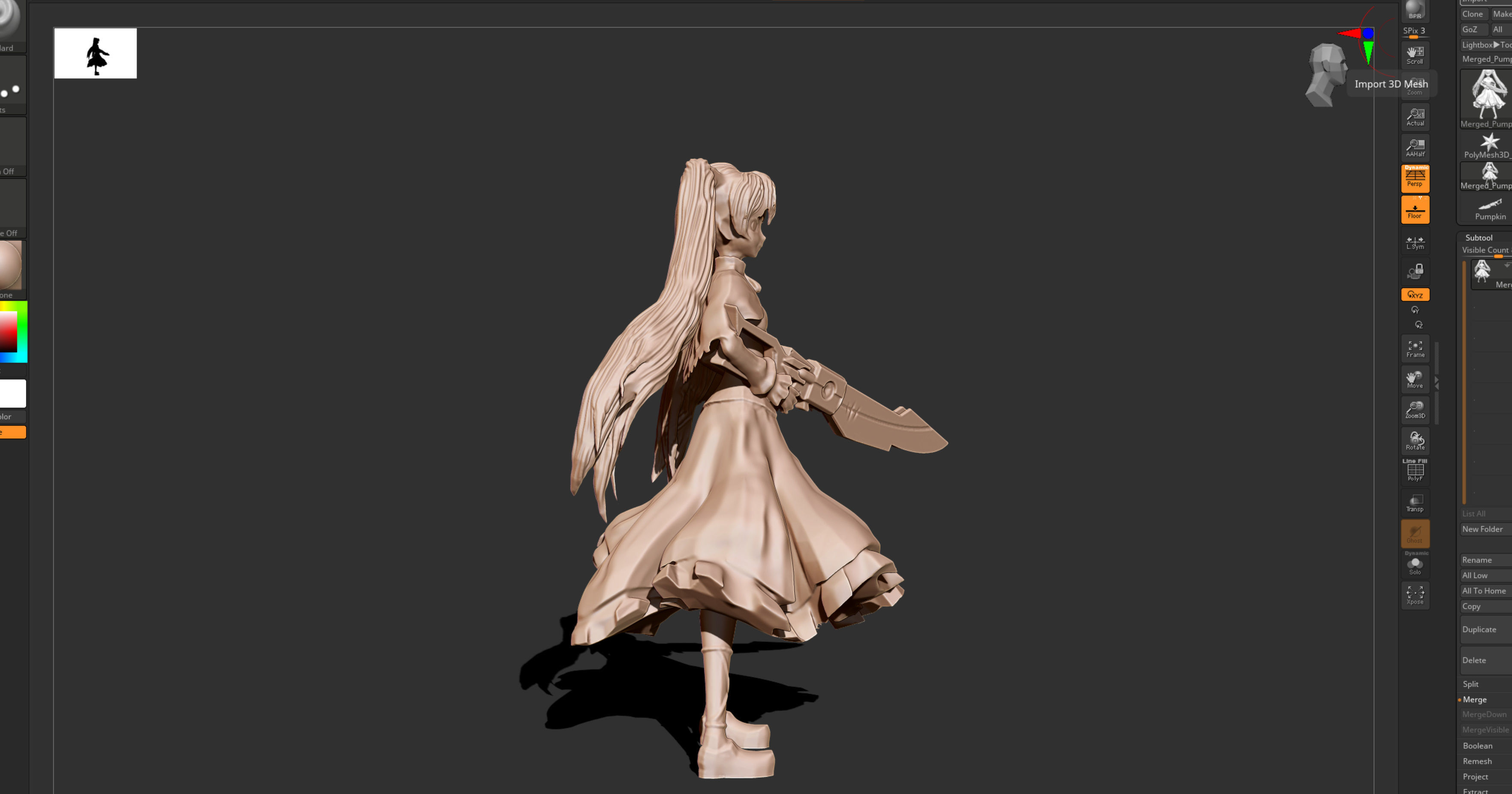Click the Rename subtool button

[x=1485, y=560]
